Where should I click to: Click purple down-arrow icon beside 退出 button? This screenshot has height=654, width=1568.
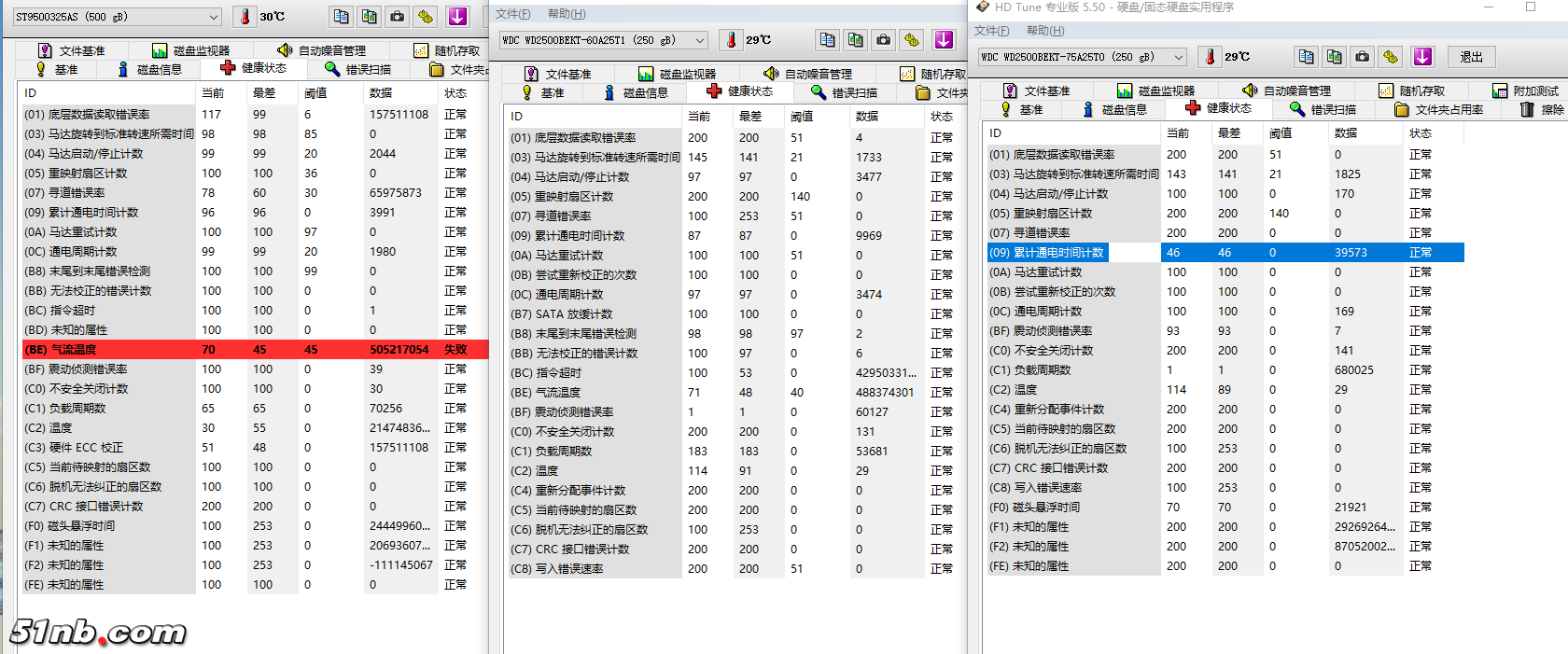[1422, 57]
